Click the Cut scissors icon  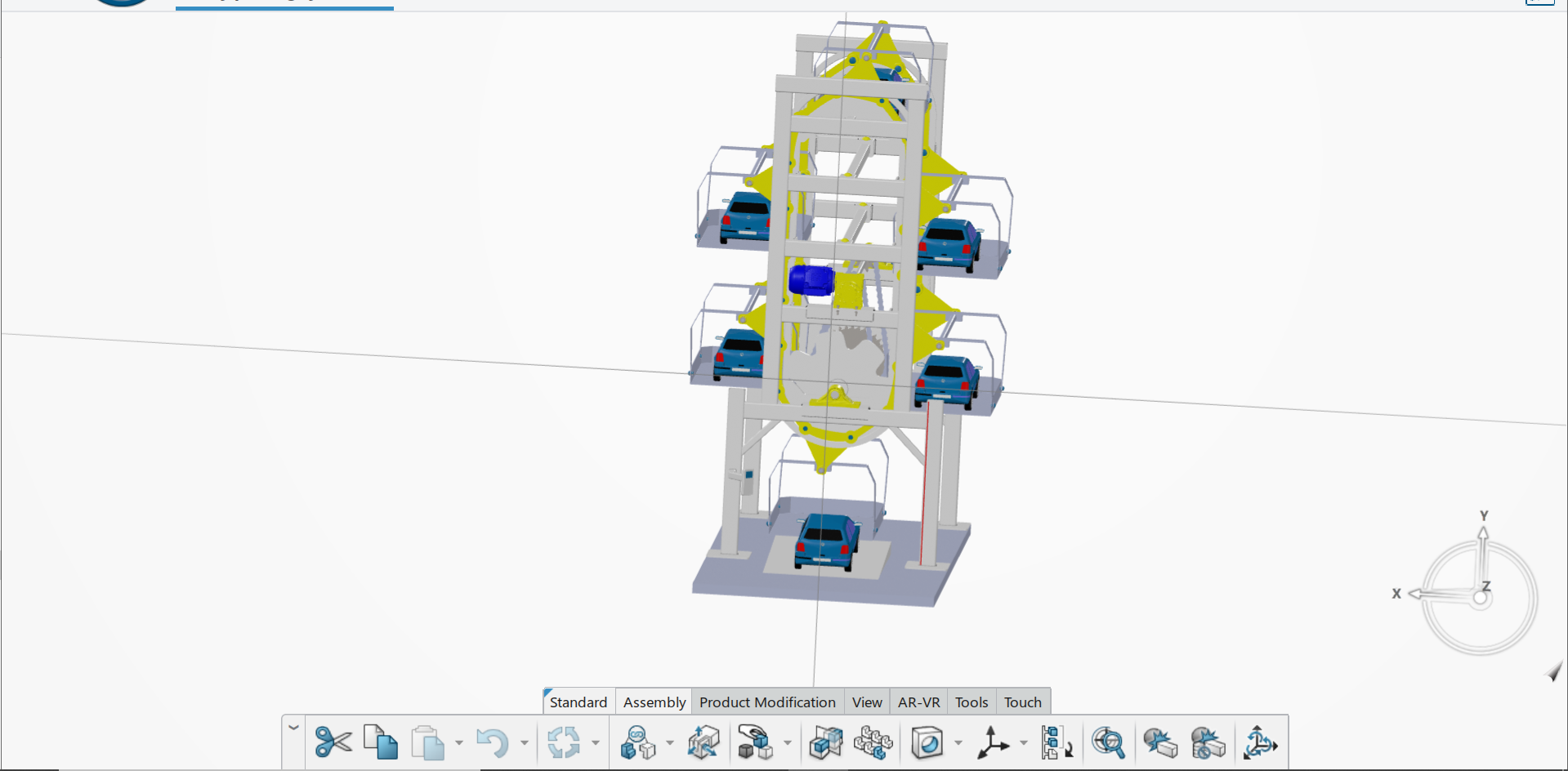tap(333, 742)
